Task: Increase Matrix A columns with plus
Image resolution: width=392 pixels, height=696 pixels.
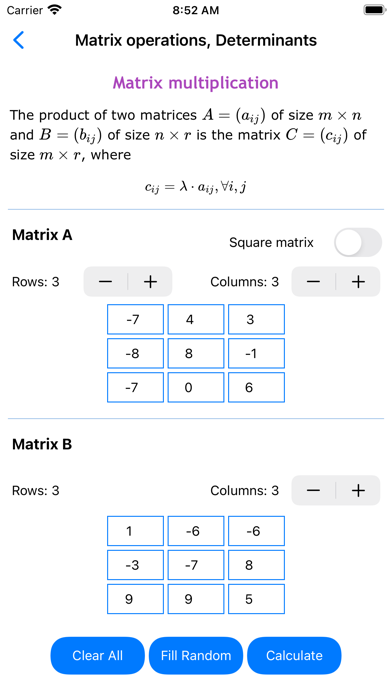Action: (x=358, y=281)
